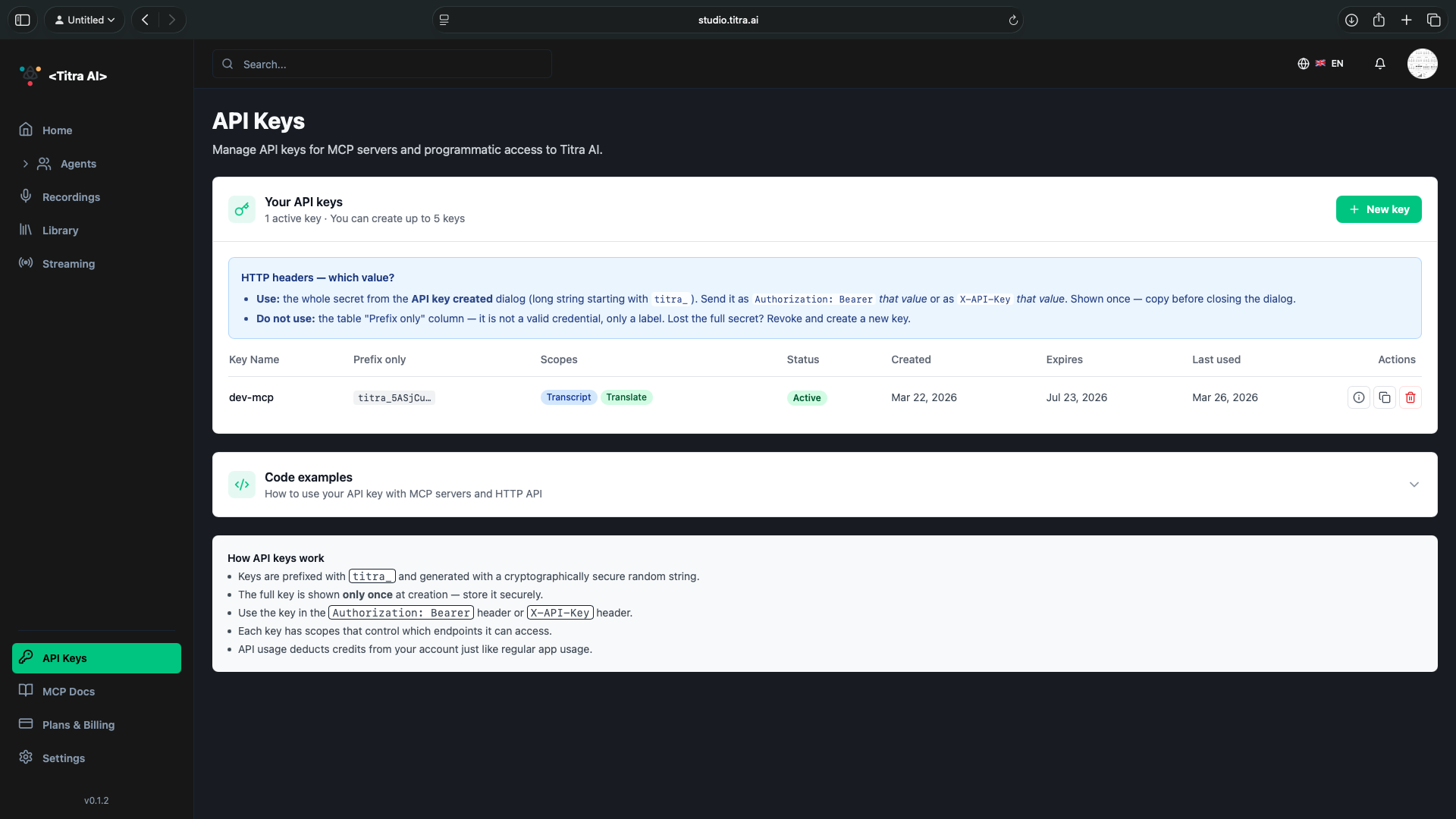The height and width of the screenshot is (819, 1456).
Task: Create a New key
Action: (1379, 209)
